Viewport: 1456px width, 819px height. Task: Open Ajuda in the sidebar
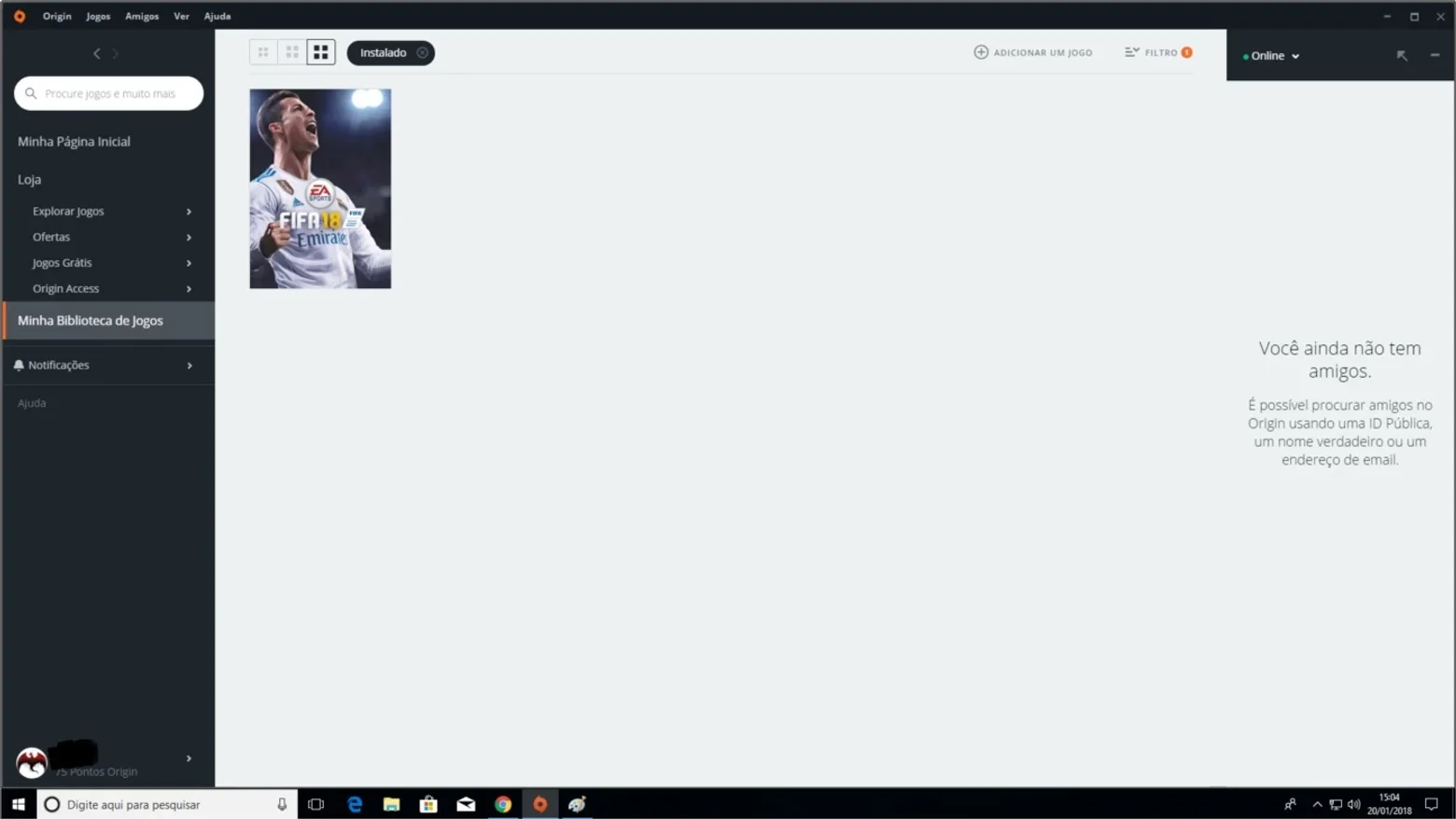coord(32,403)
